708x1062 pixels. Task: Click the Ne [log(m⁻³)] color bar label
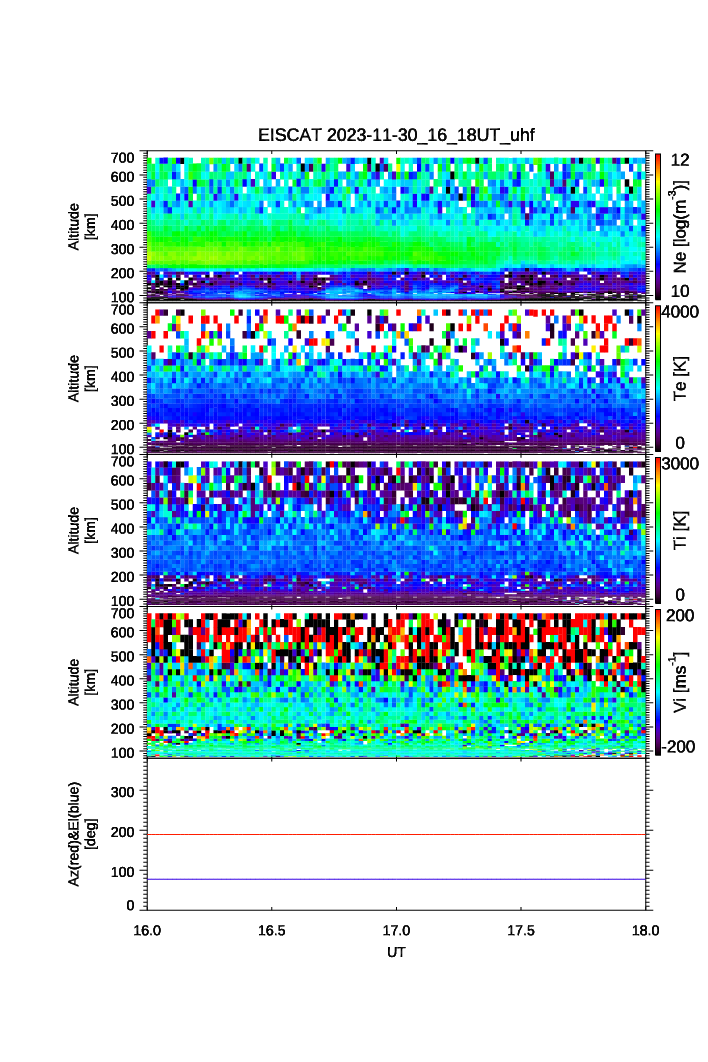pos(682,226)
